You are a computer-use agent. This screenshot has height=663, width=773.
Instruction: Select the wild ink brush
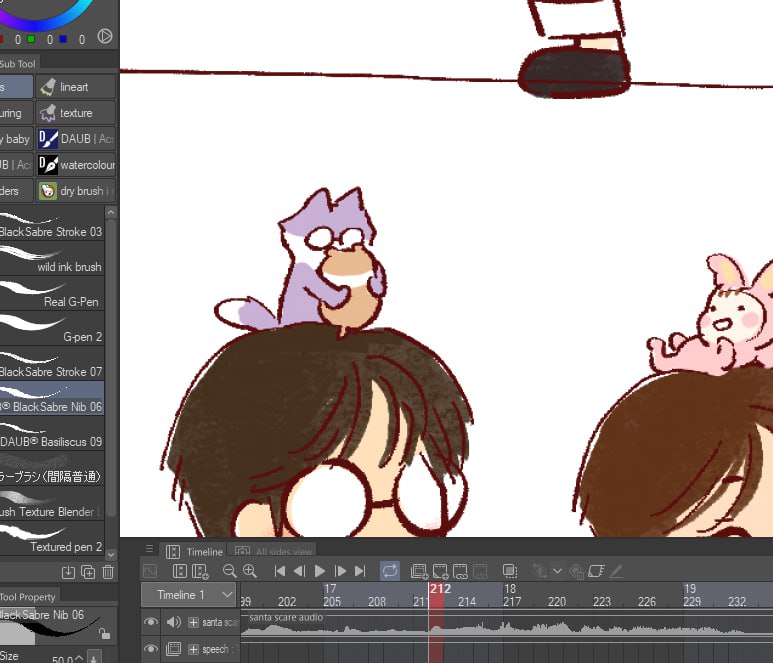tap(52, 259)
